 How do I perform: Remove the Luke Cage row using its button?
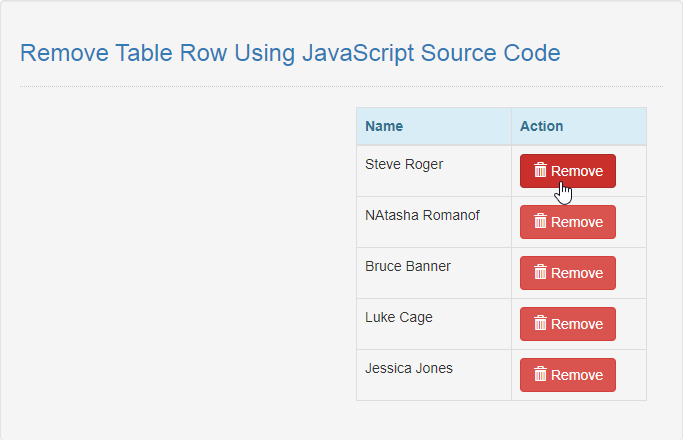[568, 324]
